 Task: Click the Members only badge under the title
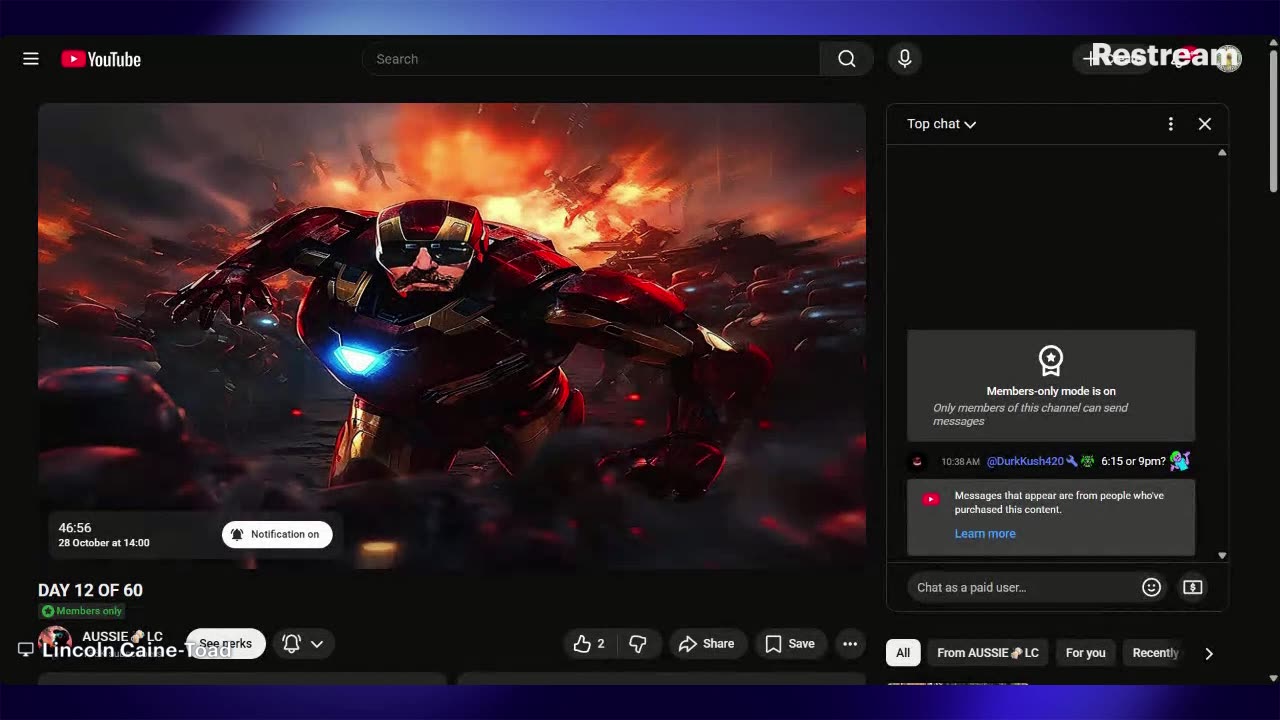tap(82, 611)
